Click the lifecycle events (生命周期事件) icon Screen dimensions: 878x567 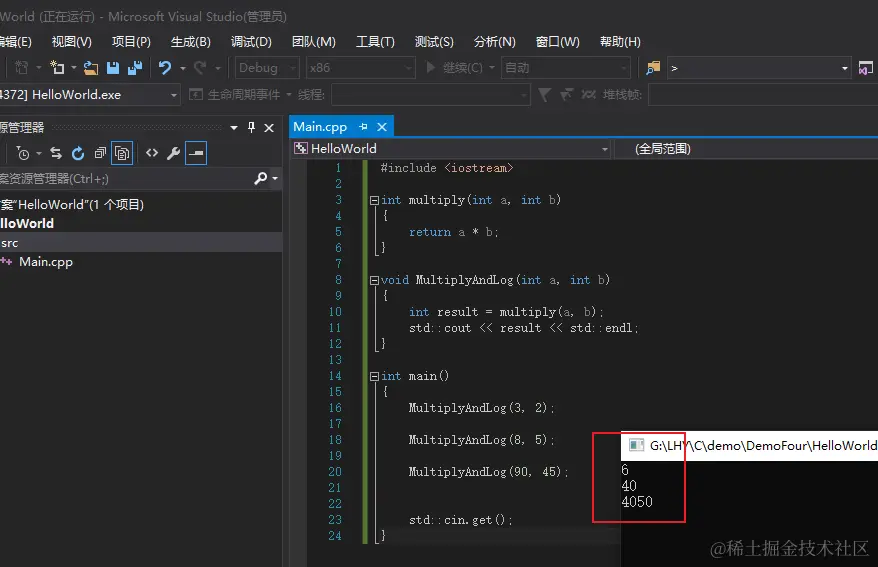[x=195, y=95]
